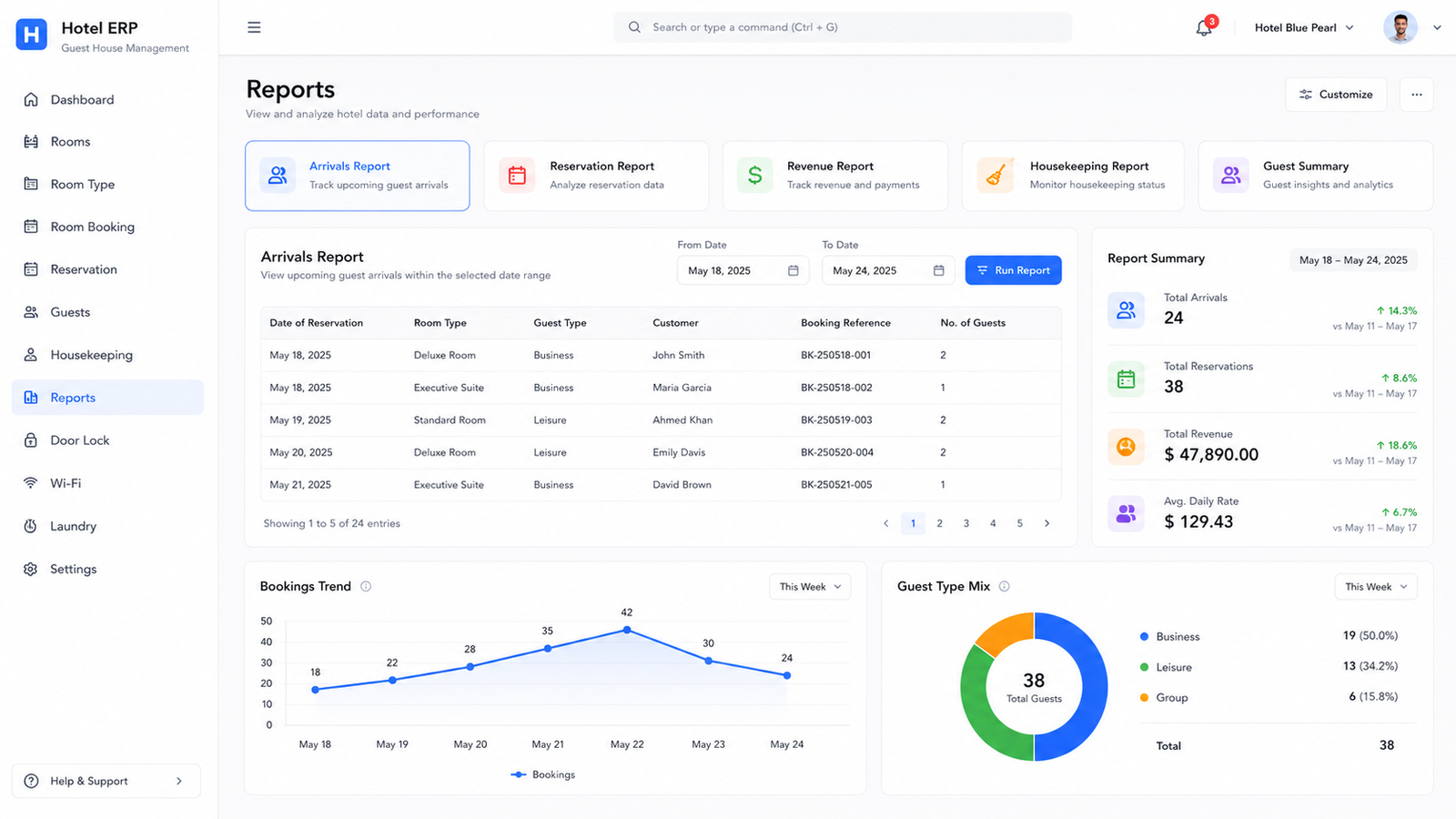Click the hamburger menu icon
The height and width of the screenshot is (819, 1456).
254,27
